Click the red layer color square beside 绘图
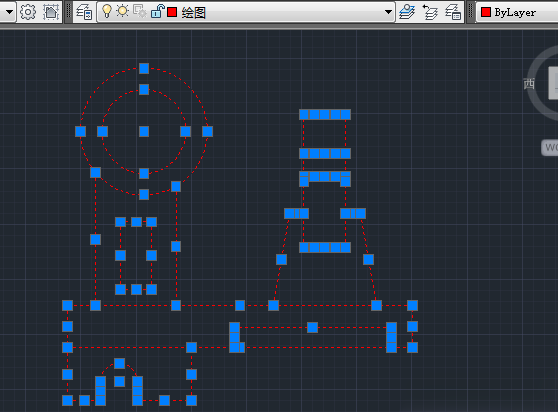Viewport: 558px width, 412px height. [172, 12]
